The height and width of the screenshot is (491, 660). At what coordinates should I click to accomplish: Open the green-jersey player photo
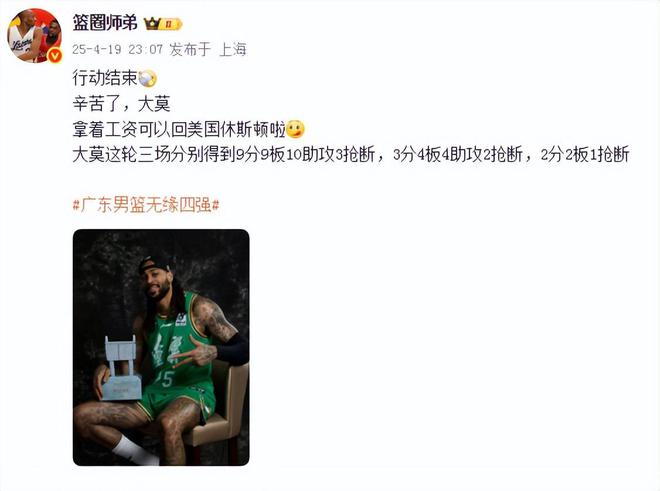[161, 347]
